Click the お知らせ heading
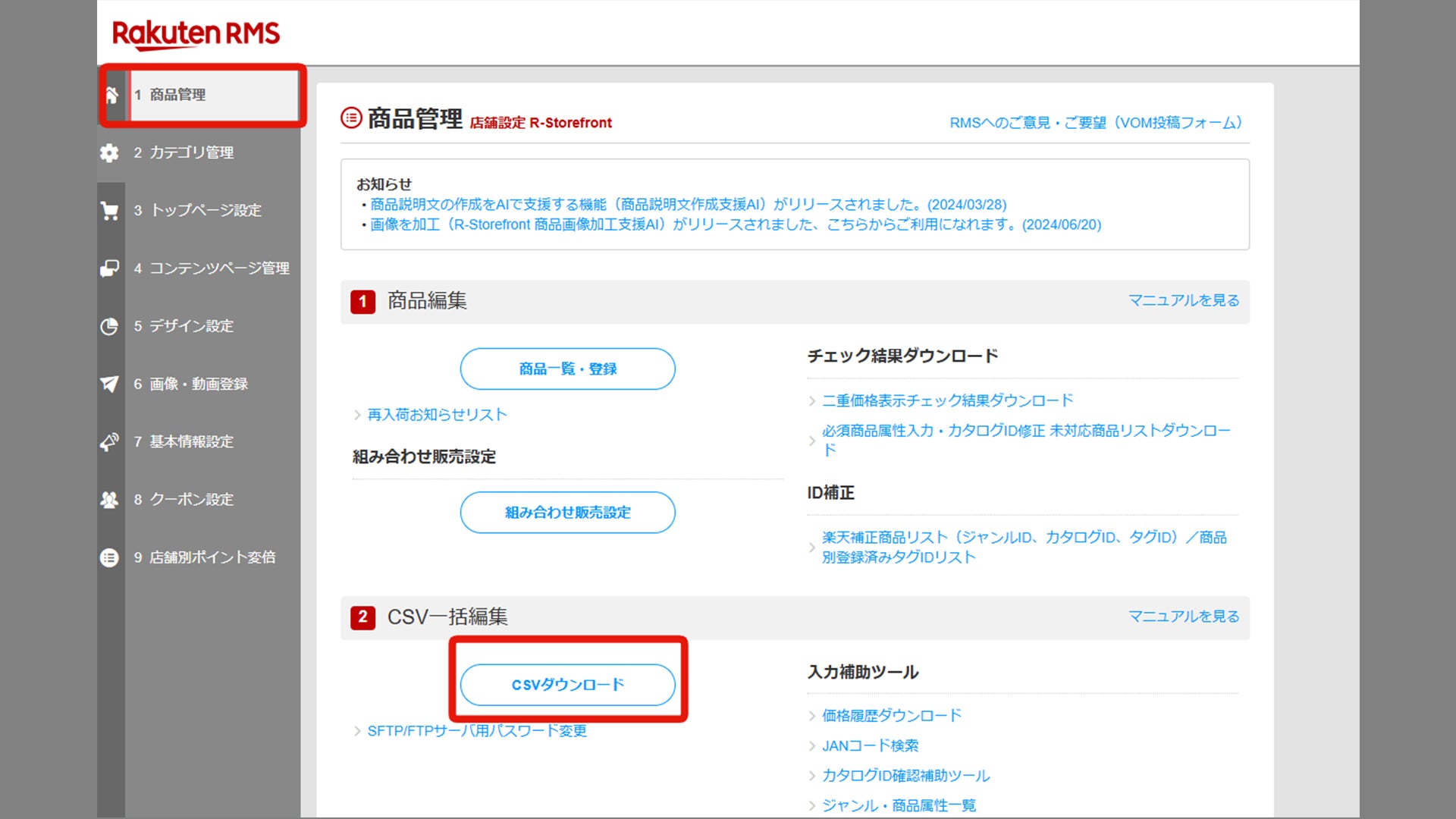1456x819 pixels. click(x=384, y=184)
